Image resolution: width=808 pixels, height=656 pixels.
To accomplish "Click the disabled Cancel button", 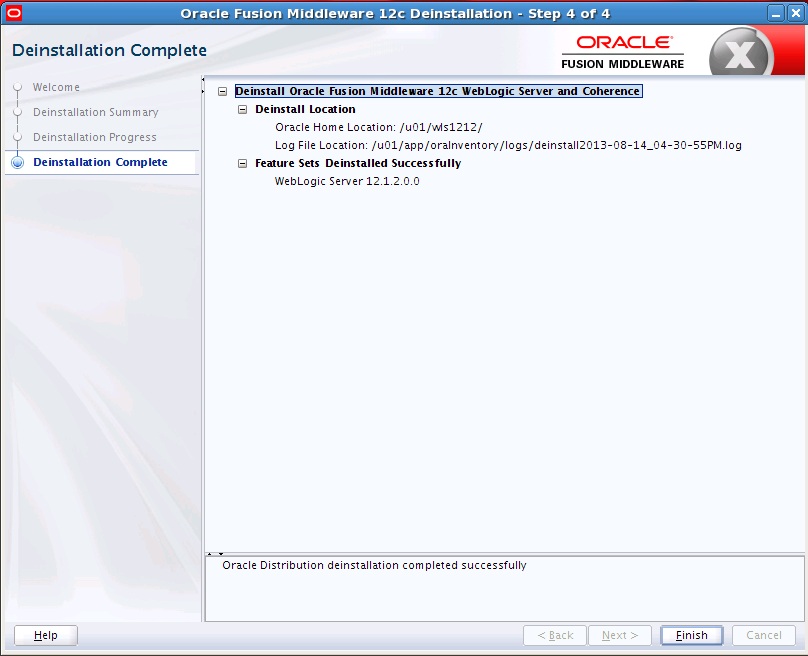I will point(764,635).
